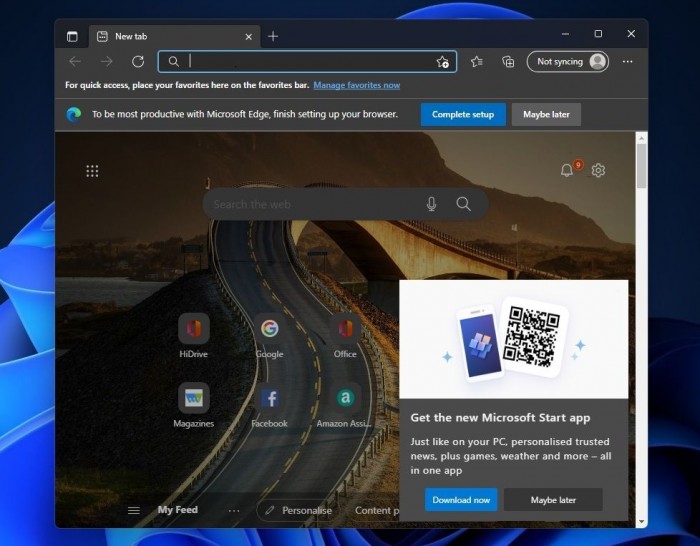Expand the My Feed hamburger menu

(133, 511)
